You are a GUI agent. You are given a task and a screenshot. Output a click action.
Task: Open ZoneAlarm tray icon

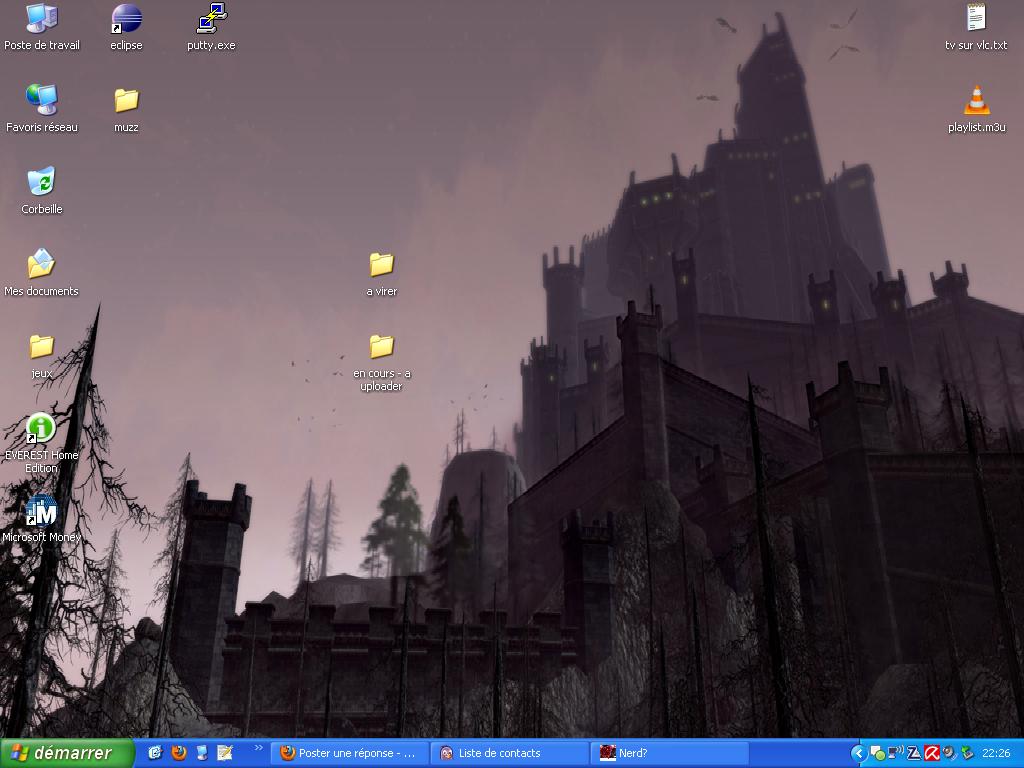coord(914,754)
